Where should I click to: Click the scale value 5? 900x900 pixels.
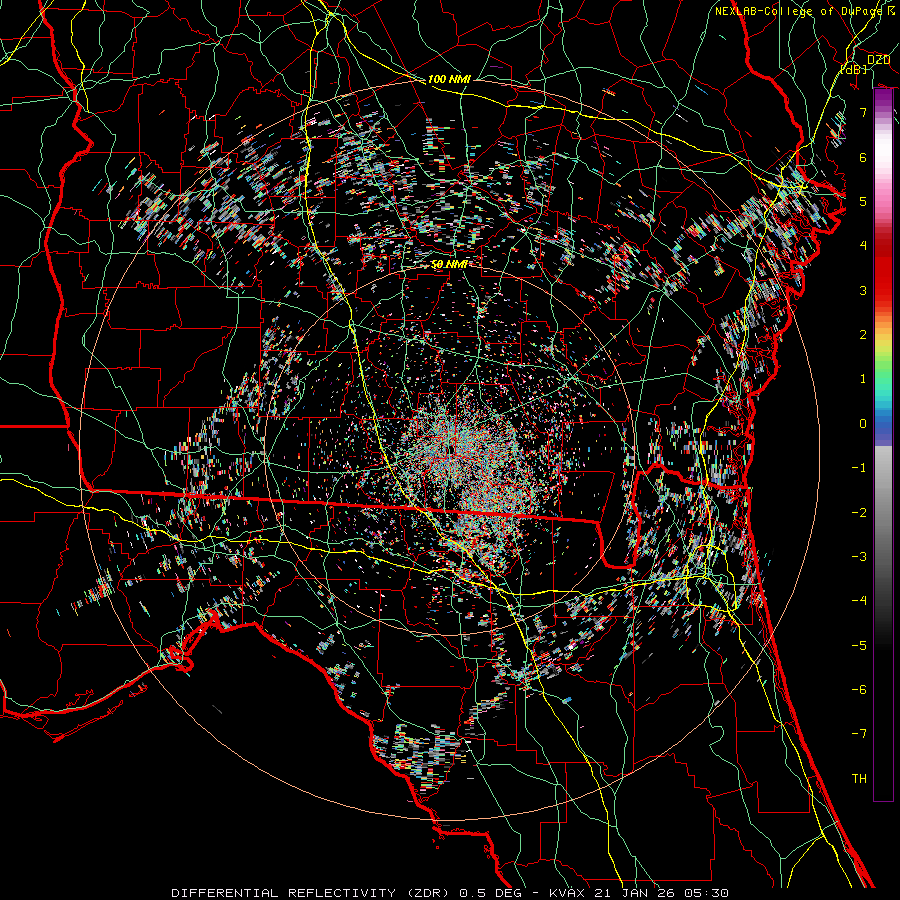pos(863,201)
